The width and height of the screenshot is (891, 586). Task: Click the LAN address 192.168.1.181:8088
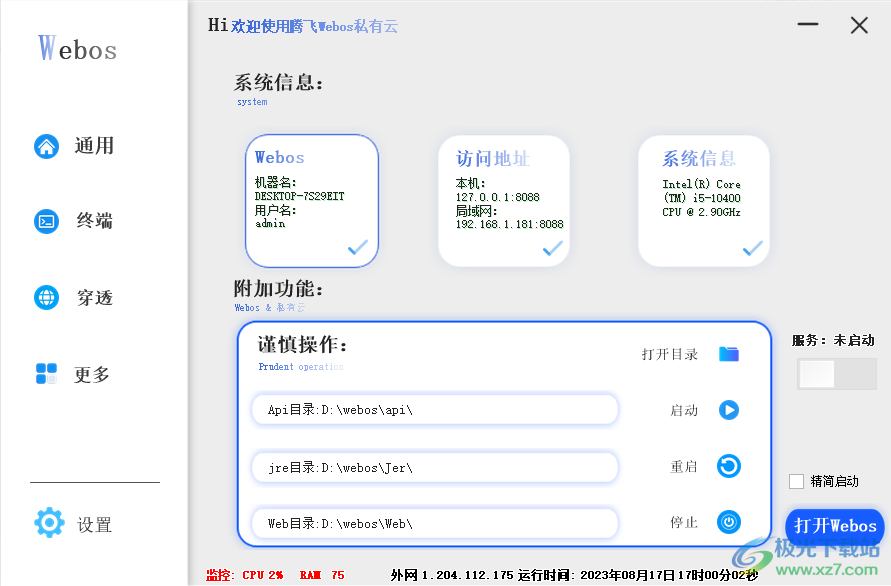point(509,224)
